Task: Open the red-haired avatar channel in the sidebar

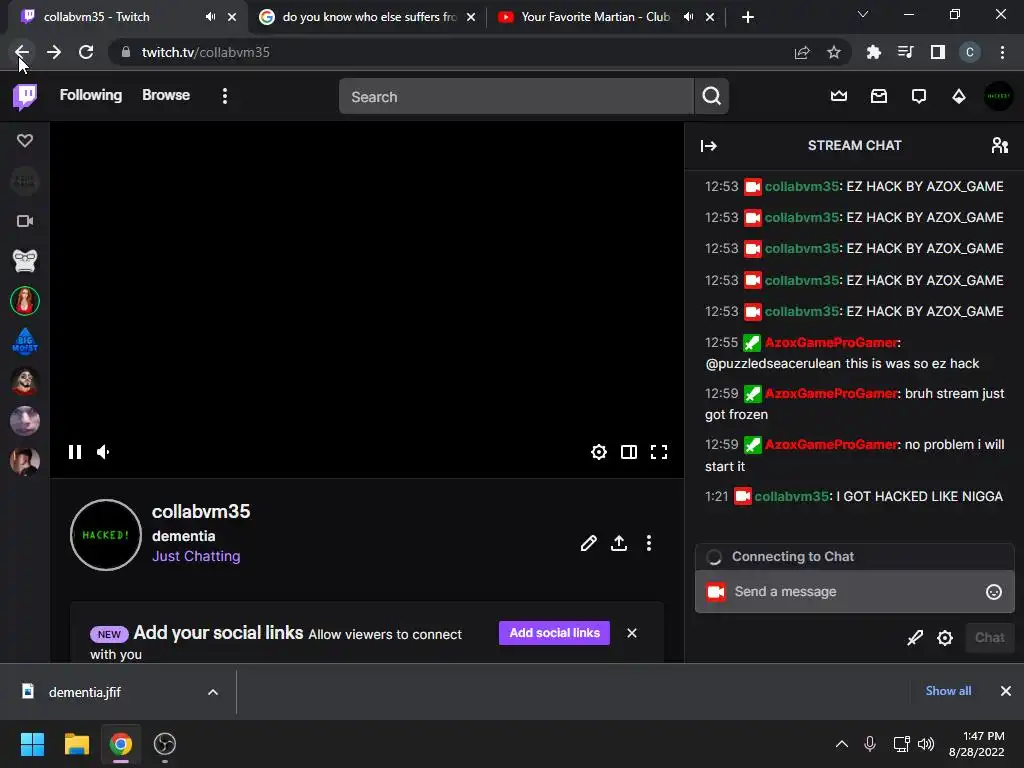Action: coord(25,301)
